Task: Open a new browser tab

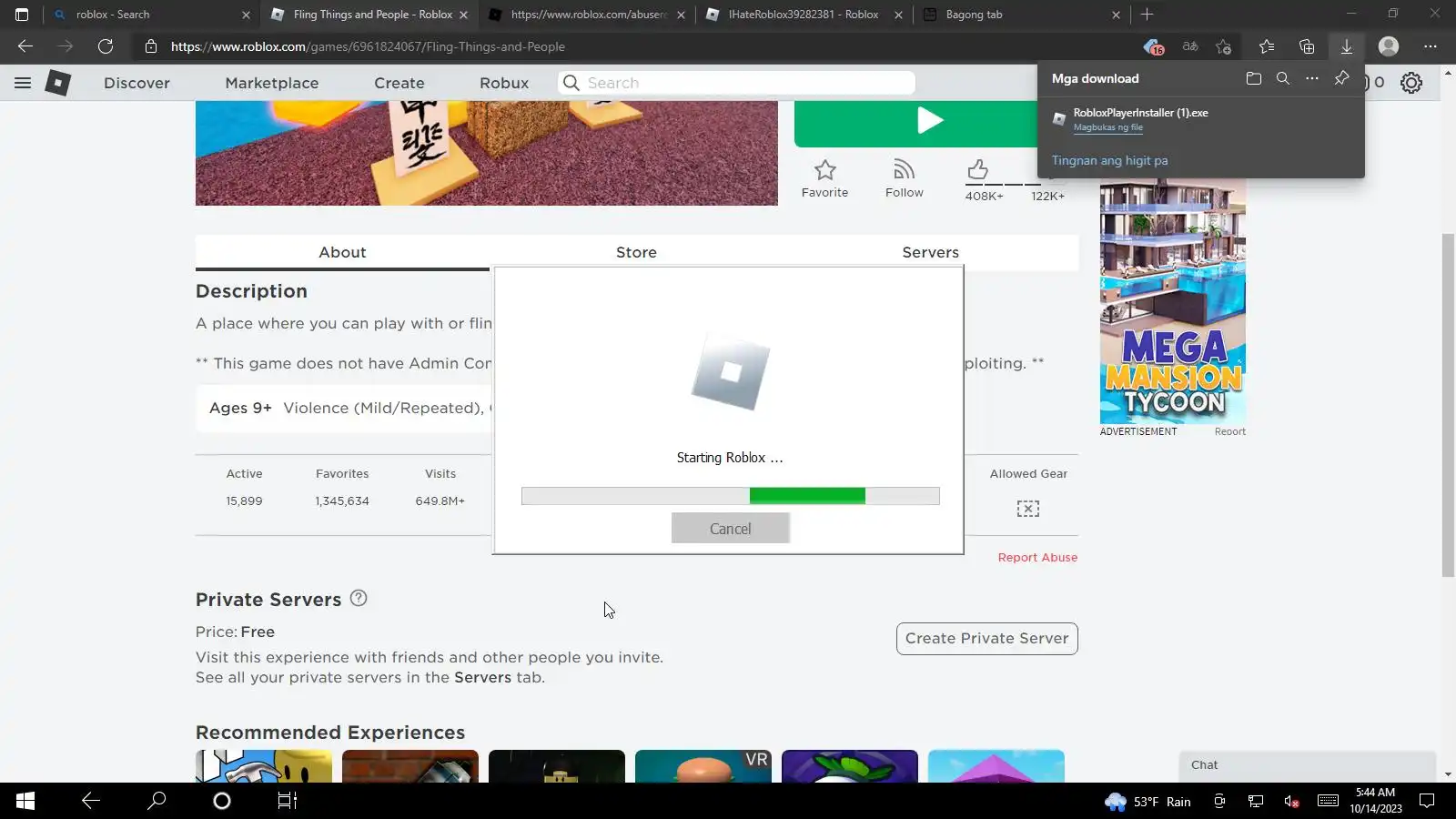Action: point(1148,15)
